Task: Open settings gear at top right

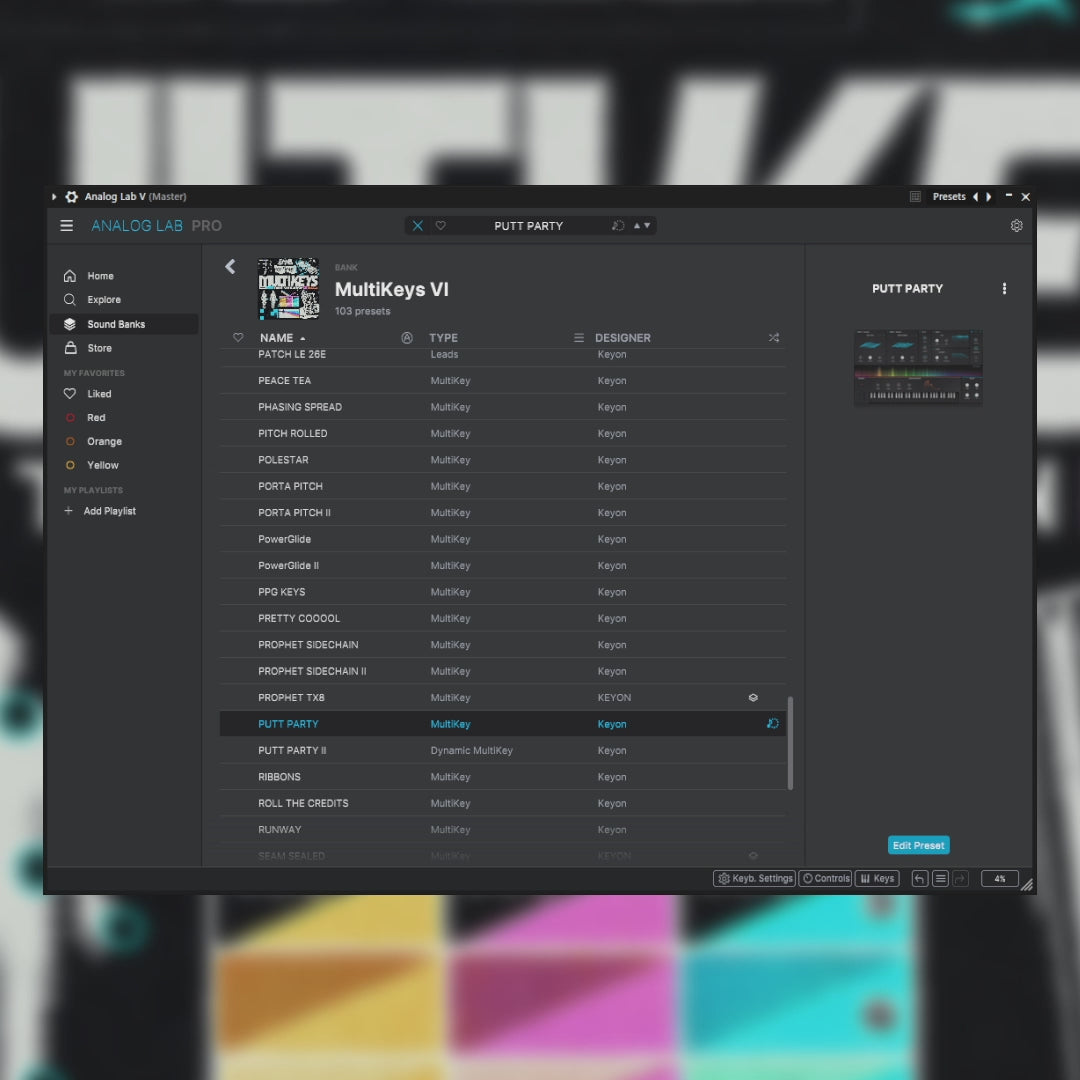Action: tap(1016, 225)
